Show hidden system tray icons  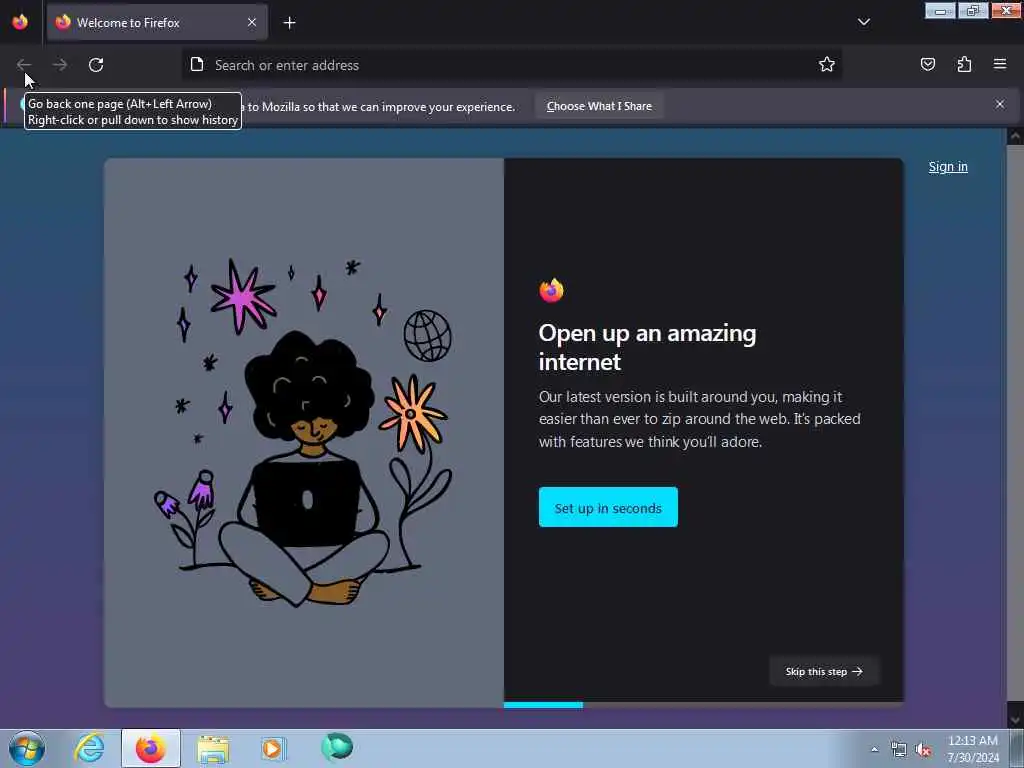874,749
